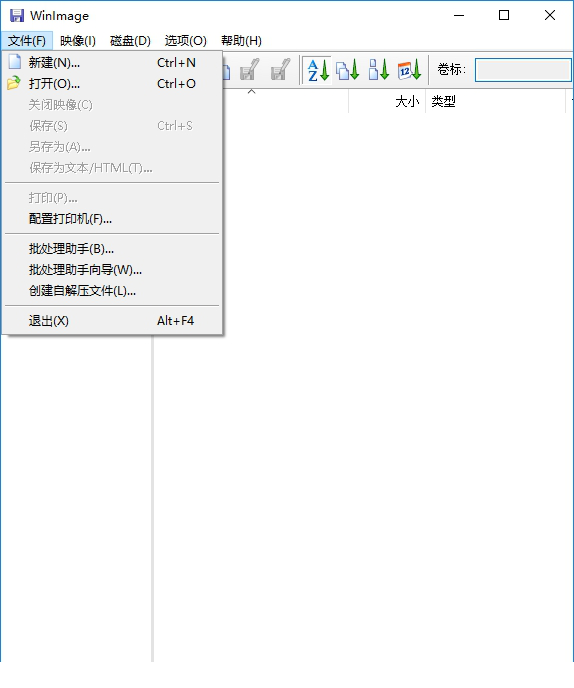Choose the sort by size toolbar icon

(378, 70)
